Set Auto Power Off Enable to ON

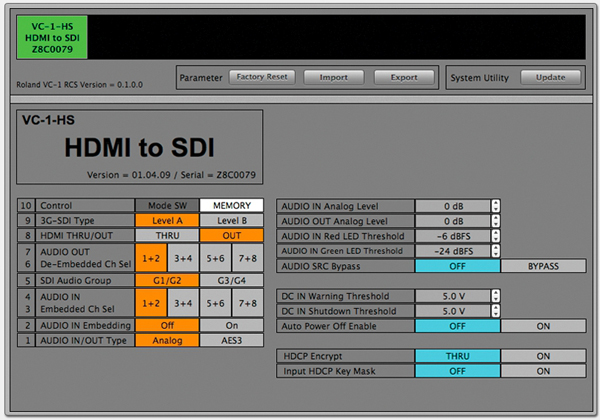click(x=543, y=326)
